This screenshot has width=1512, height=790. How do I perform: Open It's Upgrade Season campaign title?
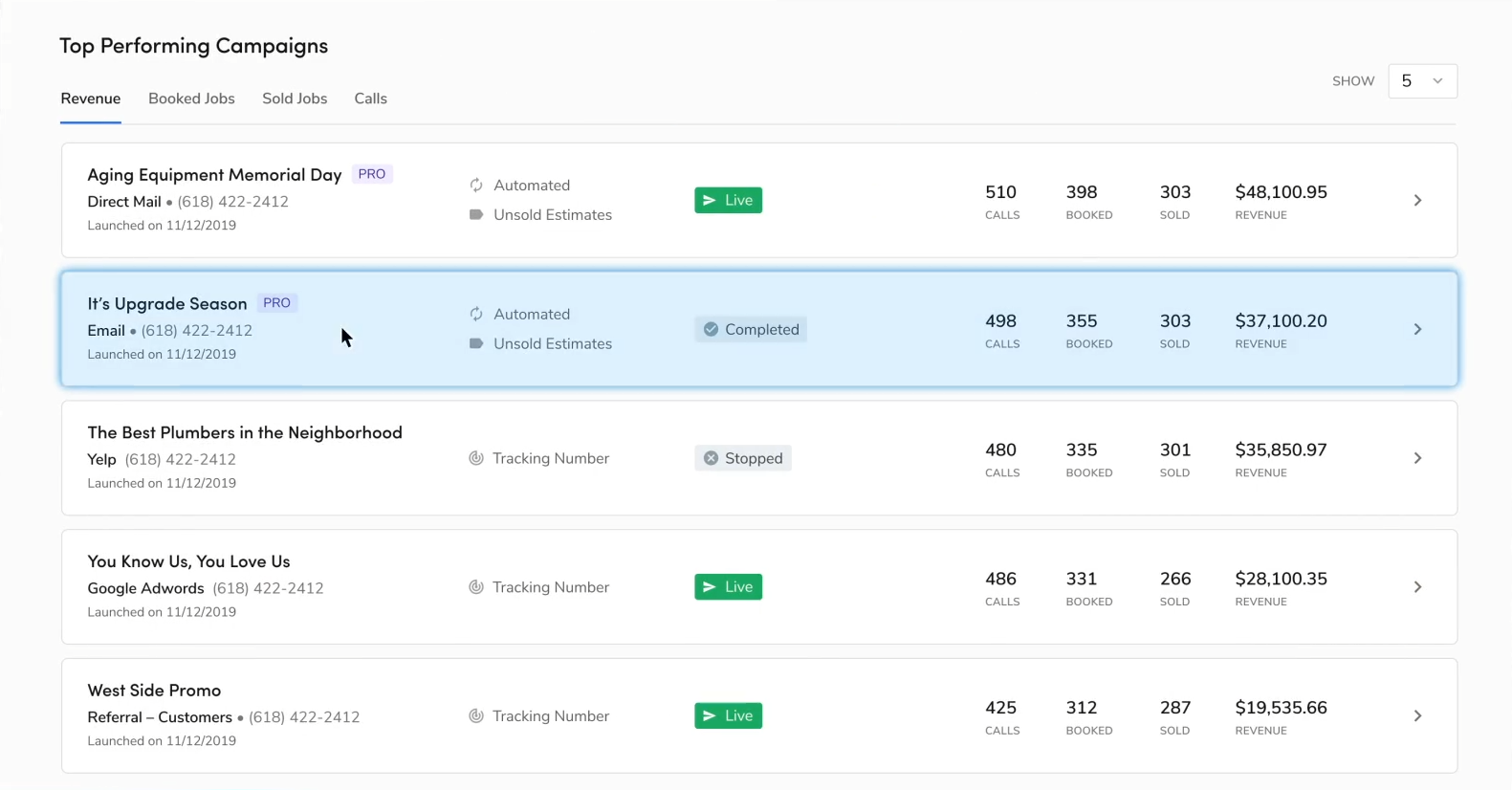[167, 304]
